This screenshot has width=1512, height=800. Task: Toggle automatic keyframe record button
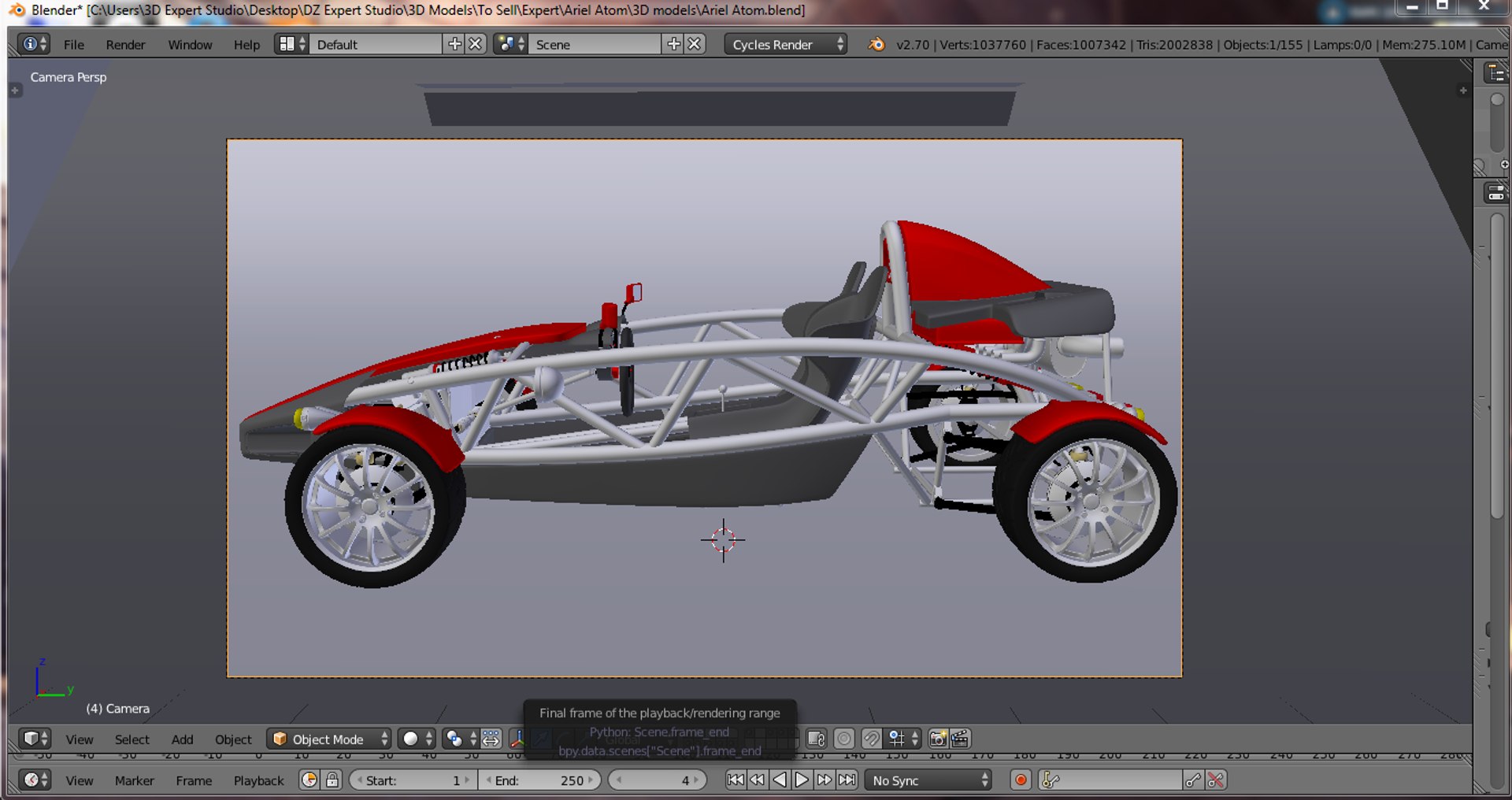[1021, 780]
